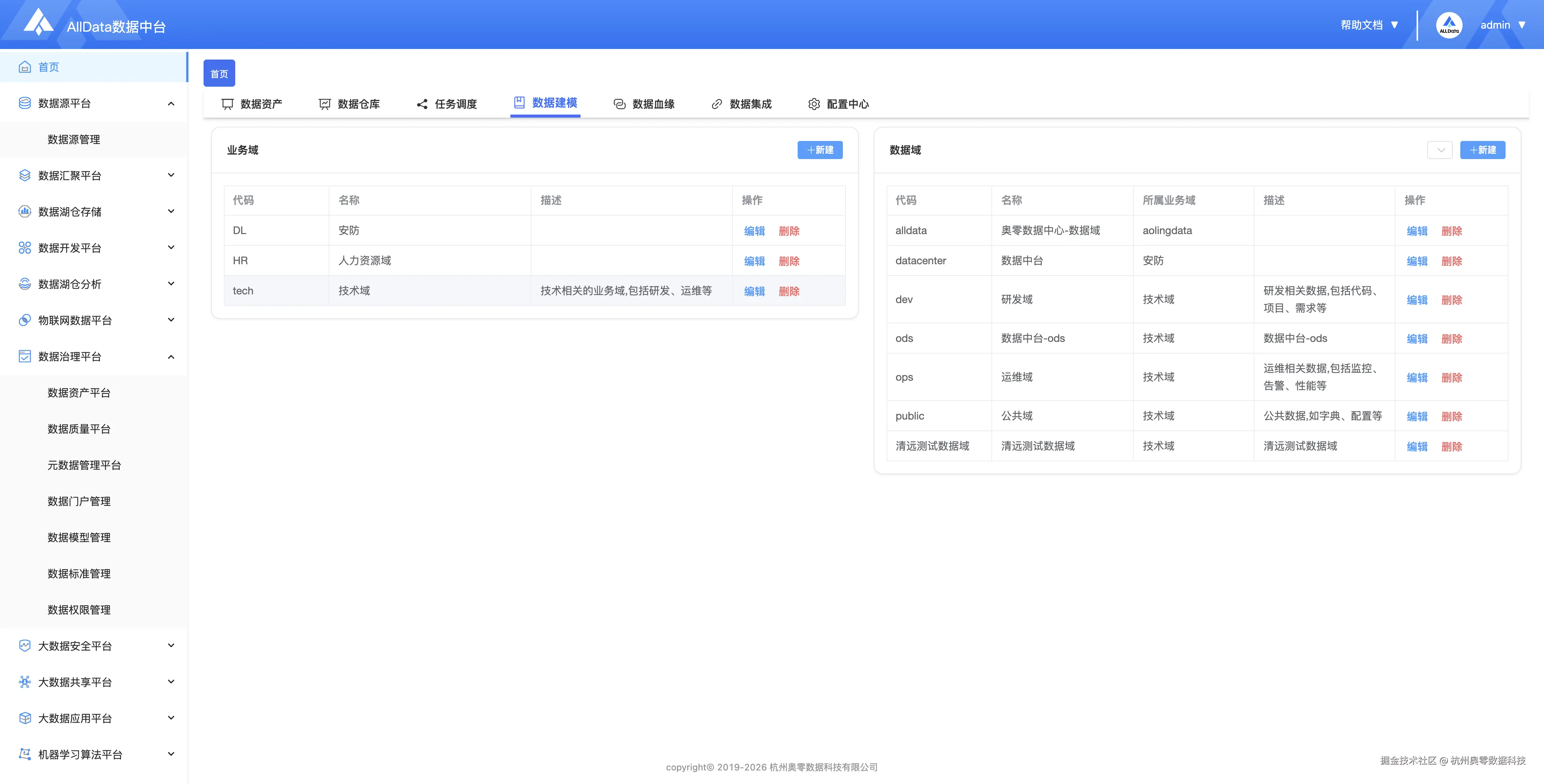Image resolution: width=1544 pixels, height=784 pixels.
Task: Collapse the 数据源平台 menu chevron
Action: click(171, 104)
